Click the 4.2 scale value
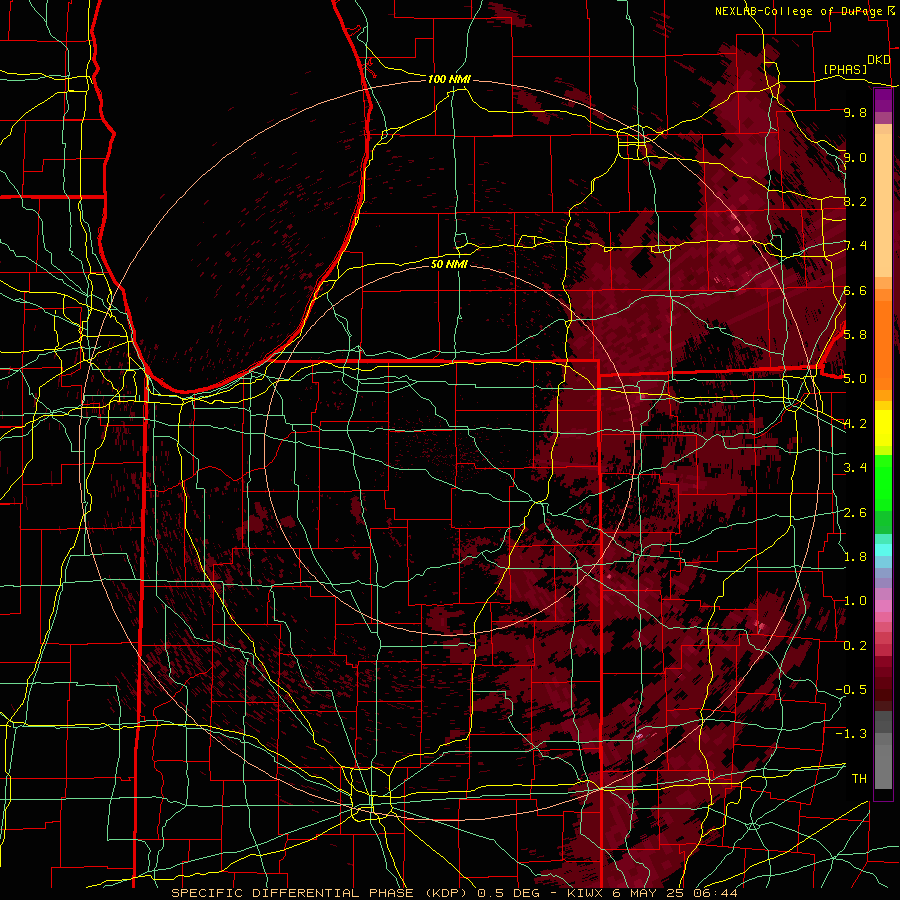The height and width of the screenshot is (900, 900). tap(855, 424)
